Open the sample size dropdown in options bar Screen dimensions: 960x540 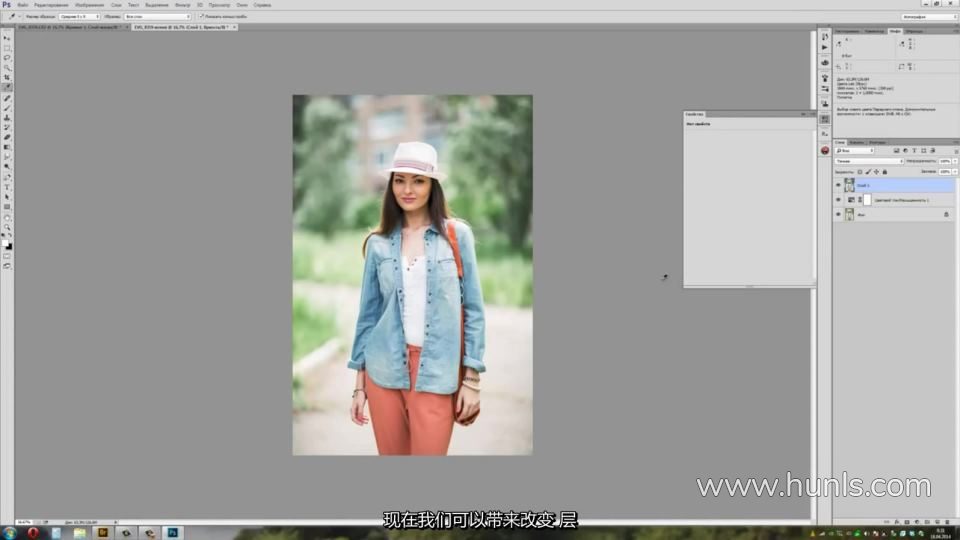pyautogui.click(x=80, y=16)
